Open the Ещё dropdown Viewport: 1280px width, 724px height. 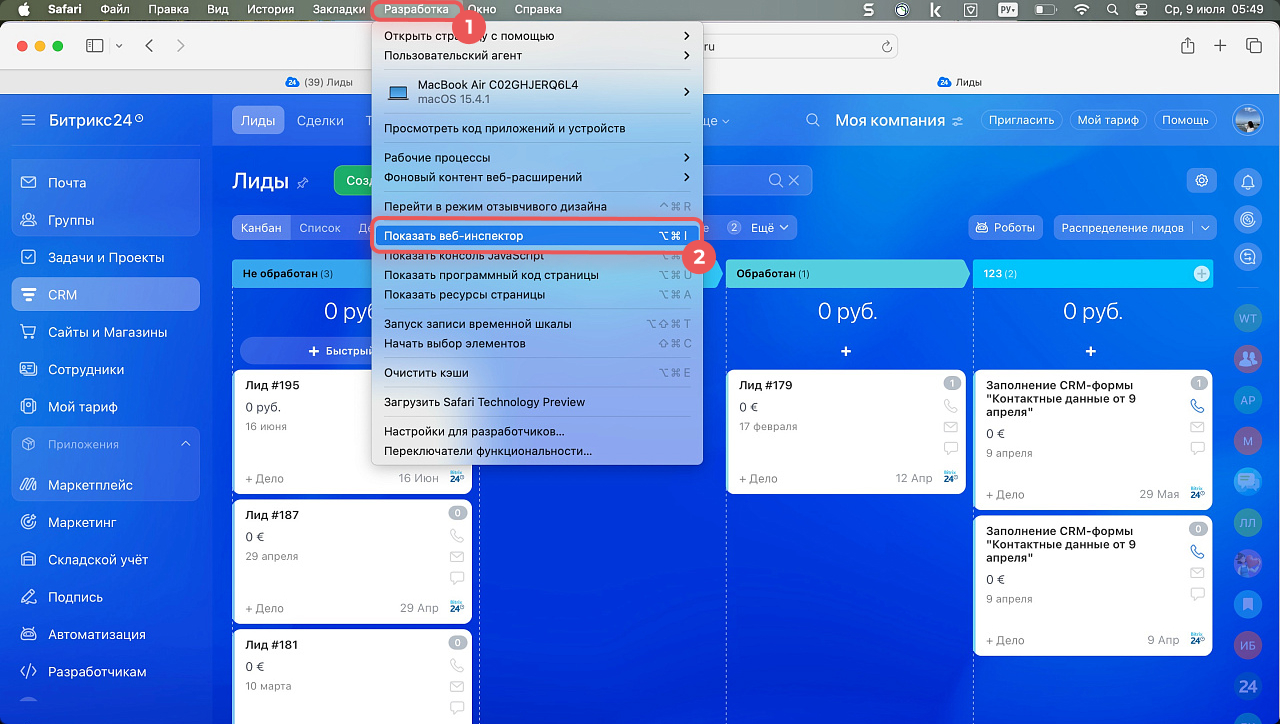pyautogui.click(x=771, y=228)
